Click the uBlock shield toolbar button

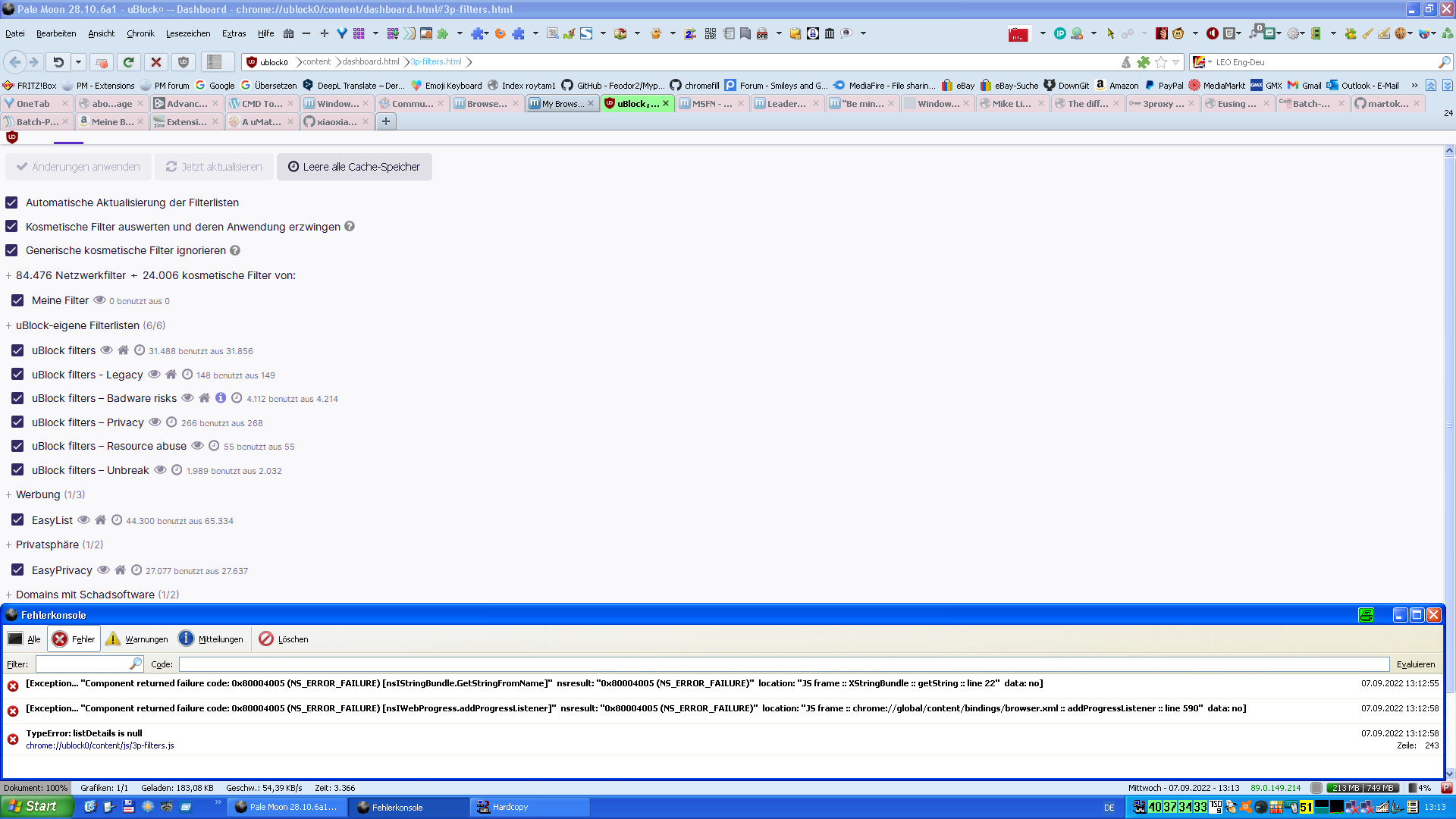click(x=184, y=62)
